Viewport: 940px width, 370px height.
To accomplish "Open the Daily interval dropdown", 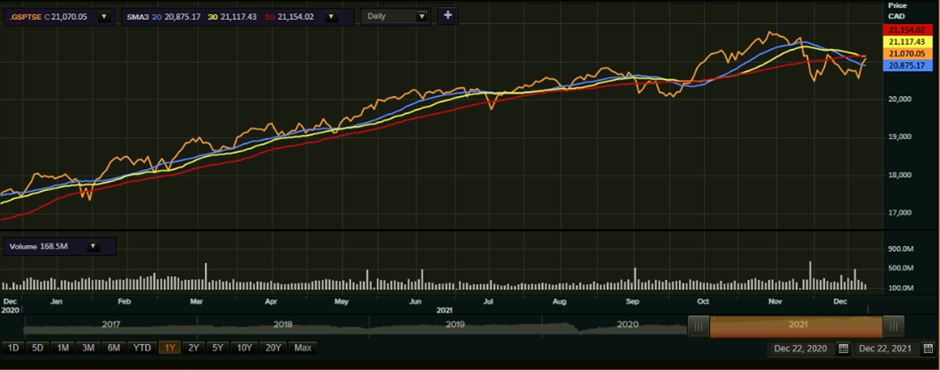I will (x=423, y=17).
